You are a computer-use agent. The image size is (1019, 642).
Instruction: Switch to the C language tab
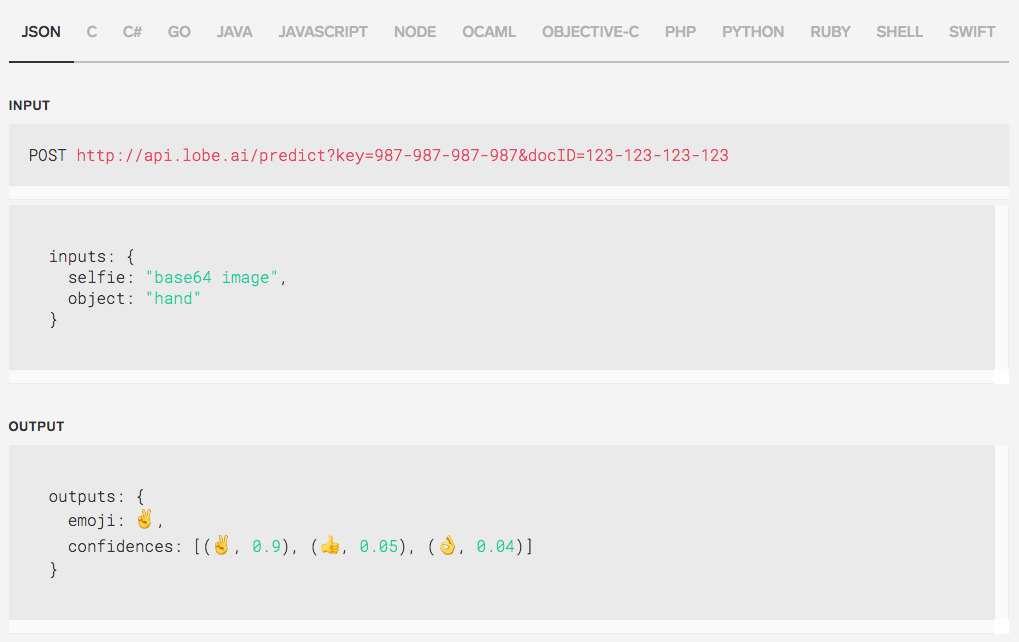[92, 32]
